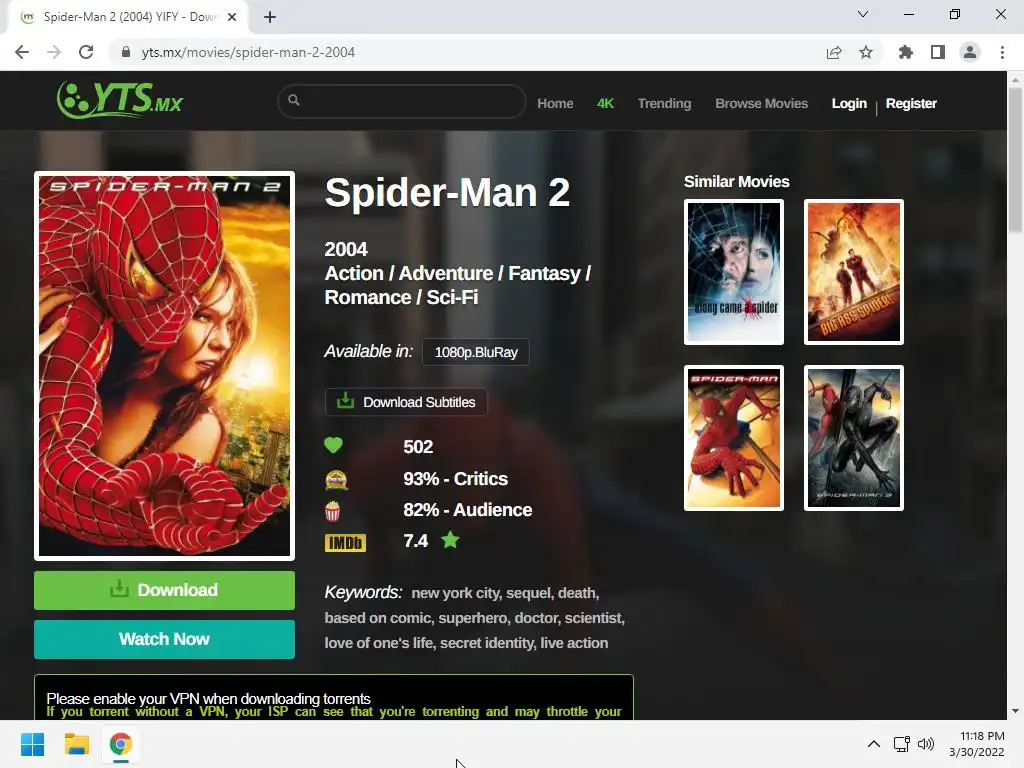Click the taskbar clock showing 11:18 PM

pyautogui.click(x=977, y=744)
